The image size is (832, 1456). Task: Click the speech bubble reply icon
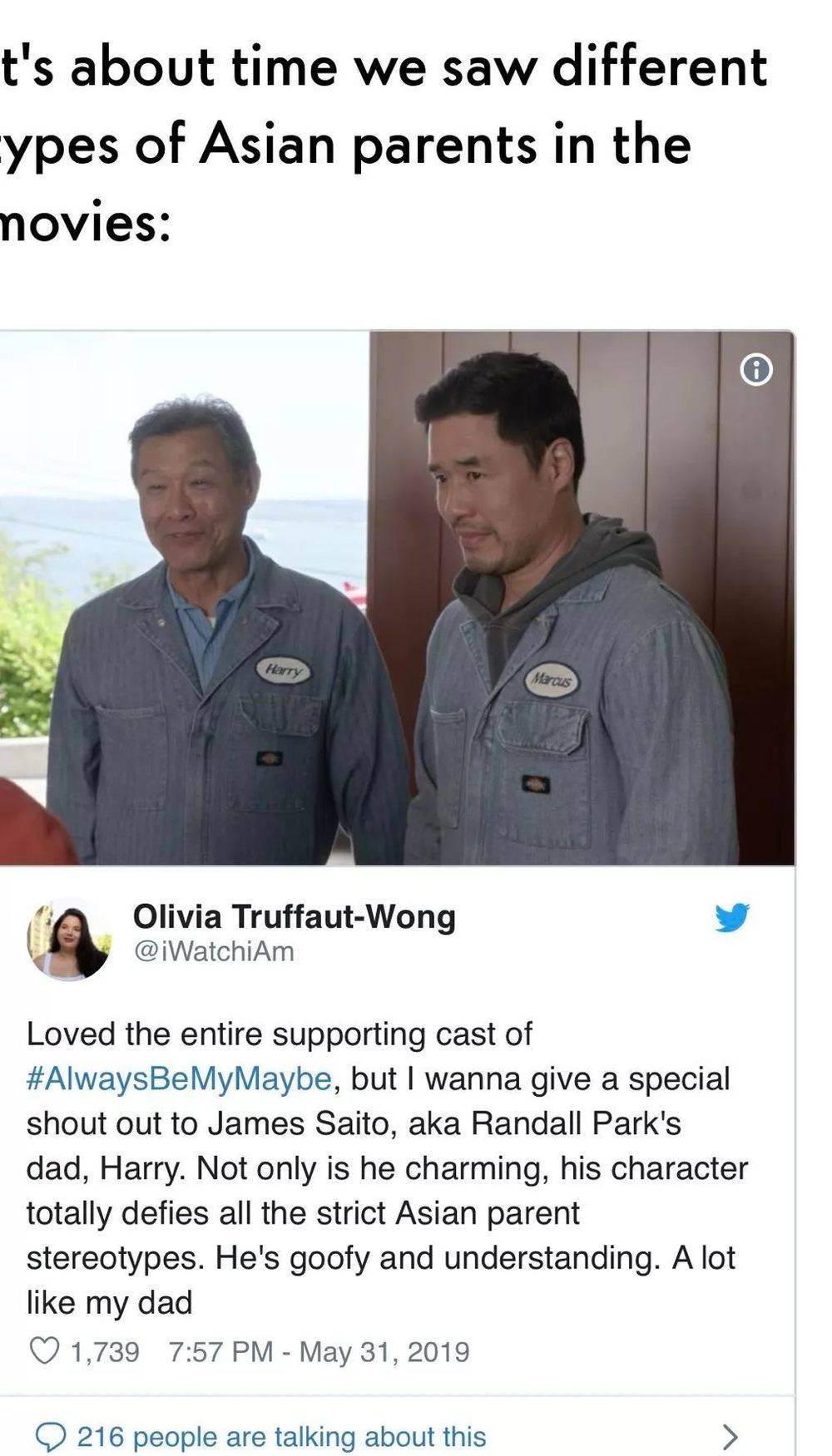click(x=51, y=1436)
